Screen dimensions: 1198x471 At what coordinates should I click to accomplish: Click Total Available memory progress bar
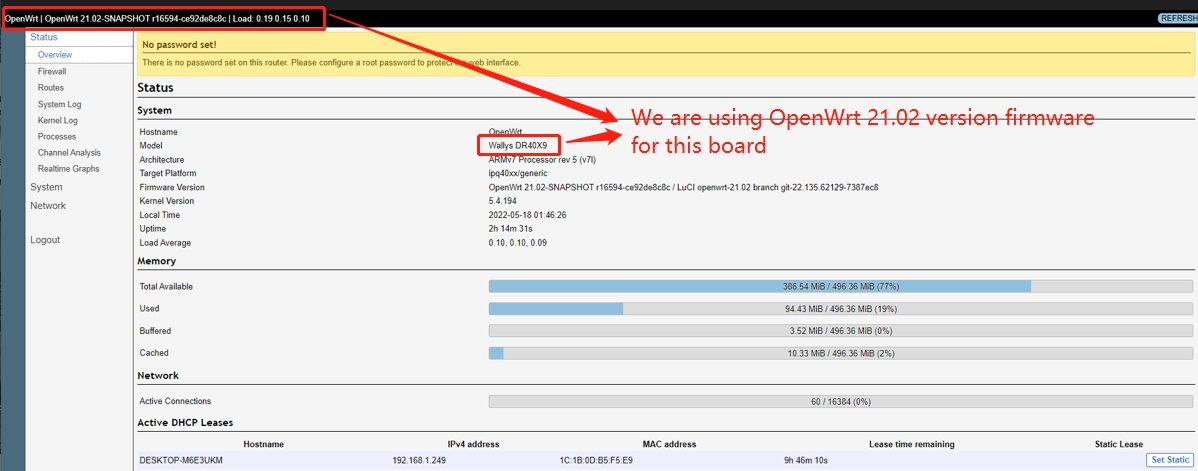[x=840, y=287]
